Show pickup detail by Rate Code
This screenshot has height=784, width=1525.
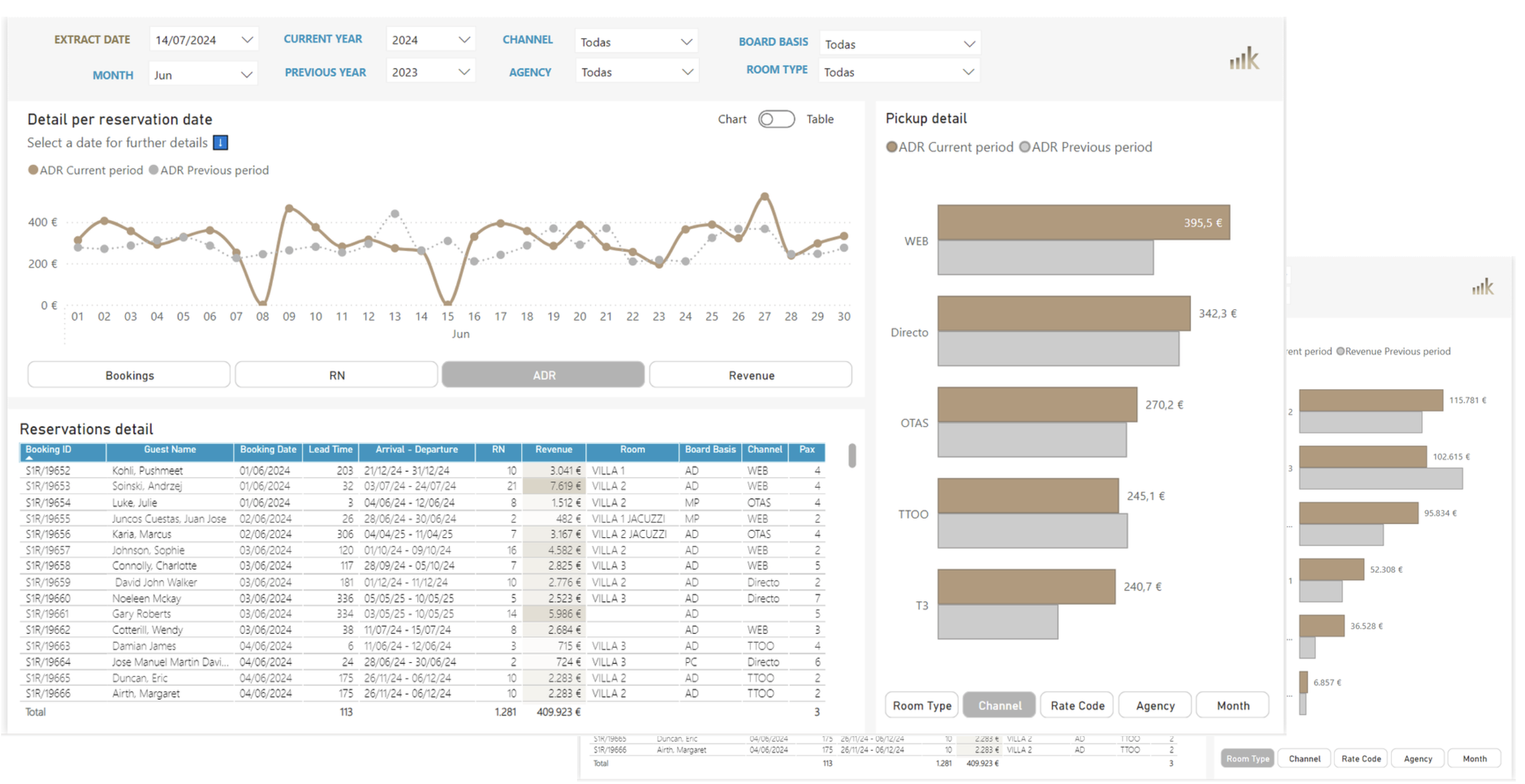[x=1077, y=705]
